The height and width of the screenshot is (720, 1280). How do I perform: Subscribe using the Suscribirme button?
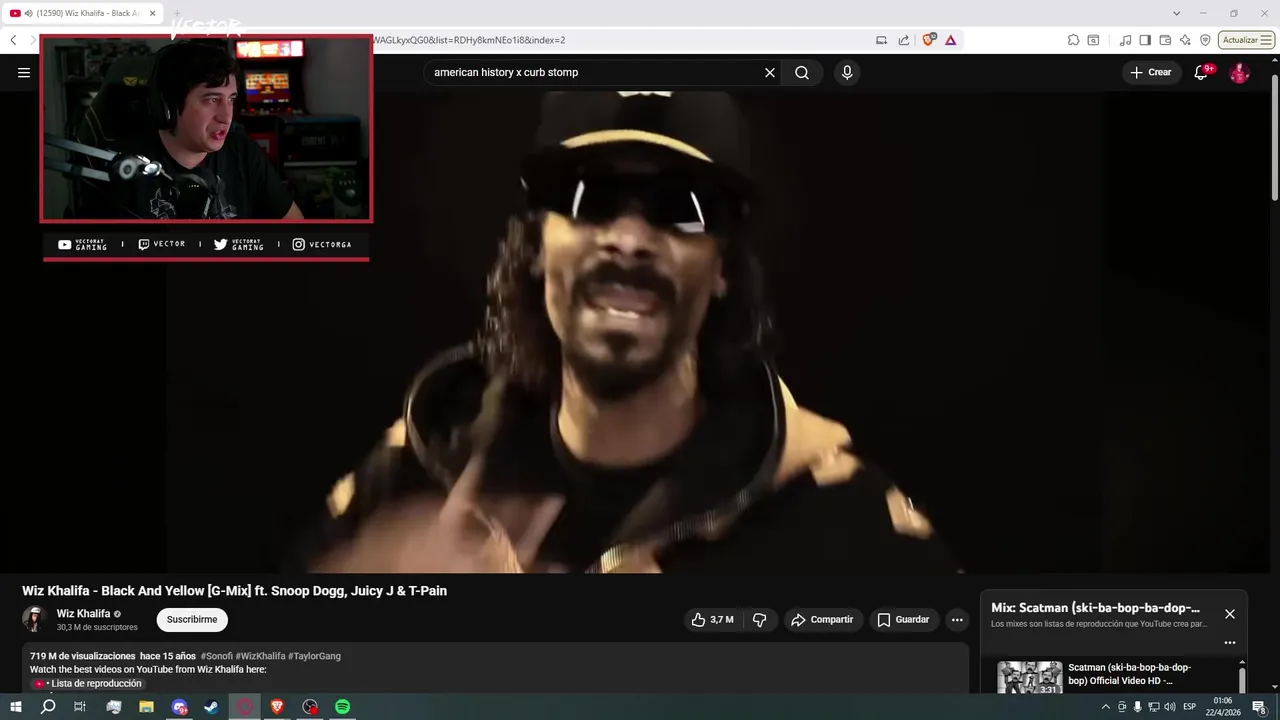[192, 620]
